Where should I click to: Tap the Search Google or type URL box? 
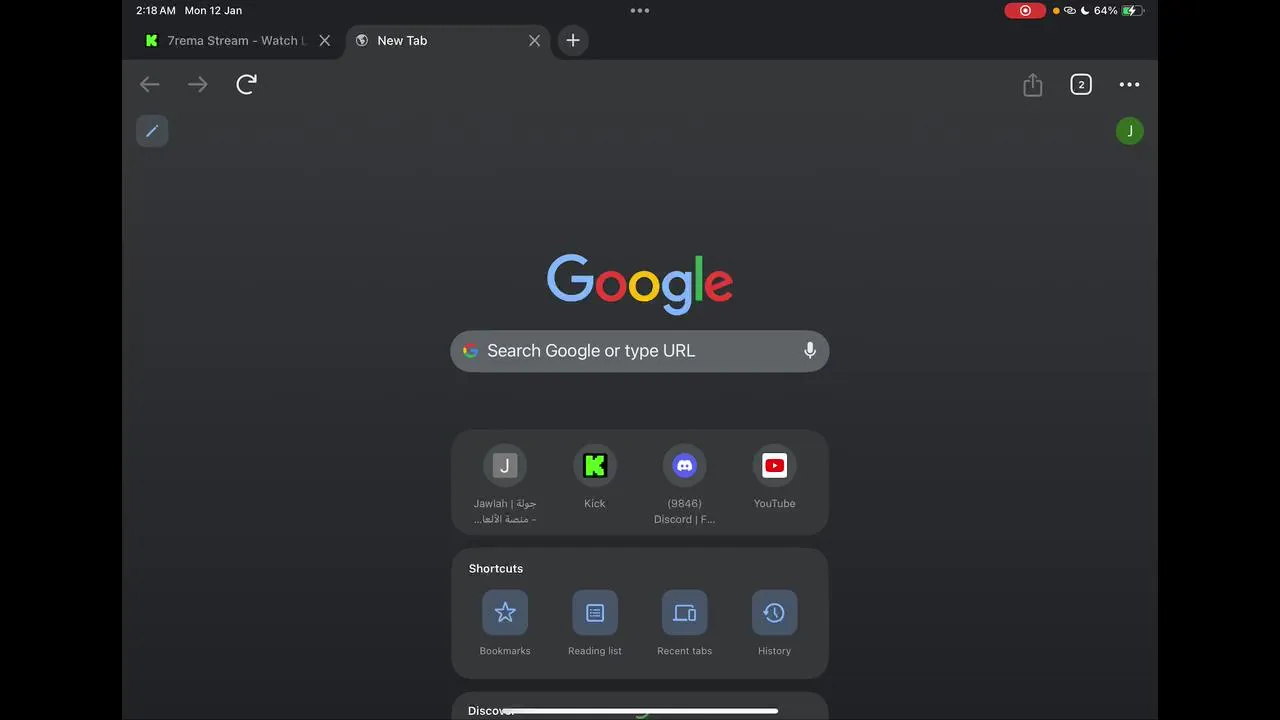(x=640, y=351)
